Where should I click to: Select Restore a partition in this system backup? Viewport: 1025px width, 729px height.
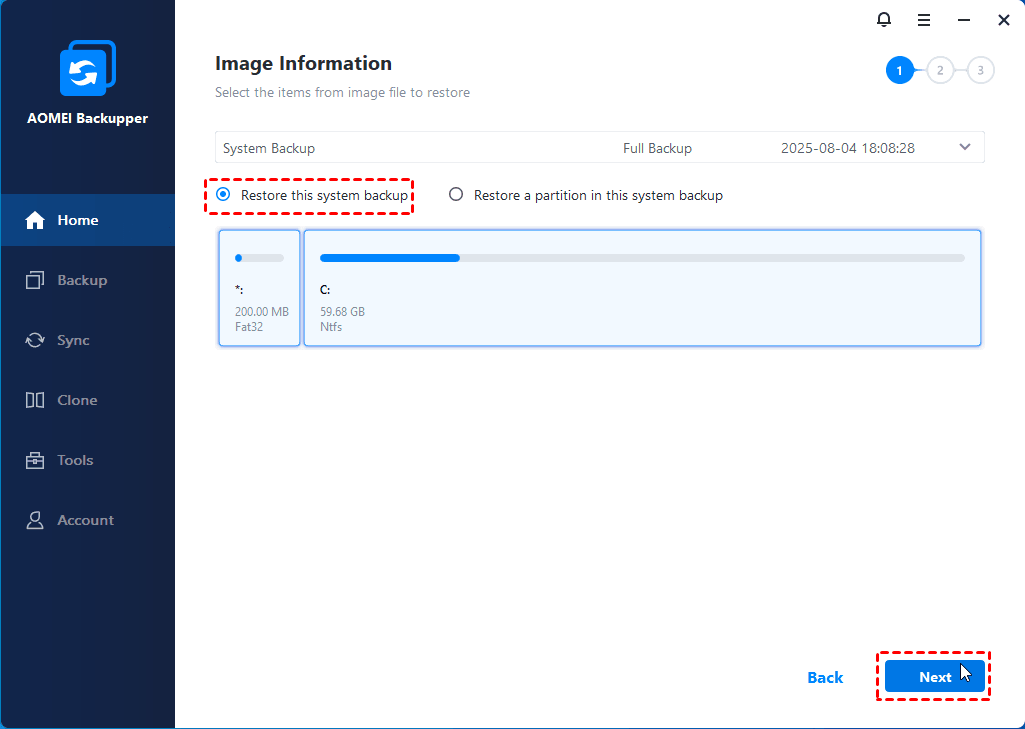click(x=586, y=195)
